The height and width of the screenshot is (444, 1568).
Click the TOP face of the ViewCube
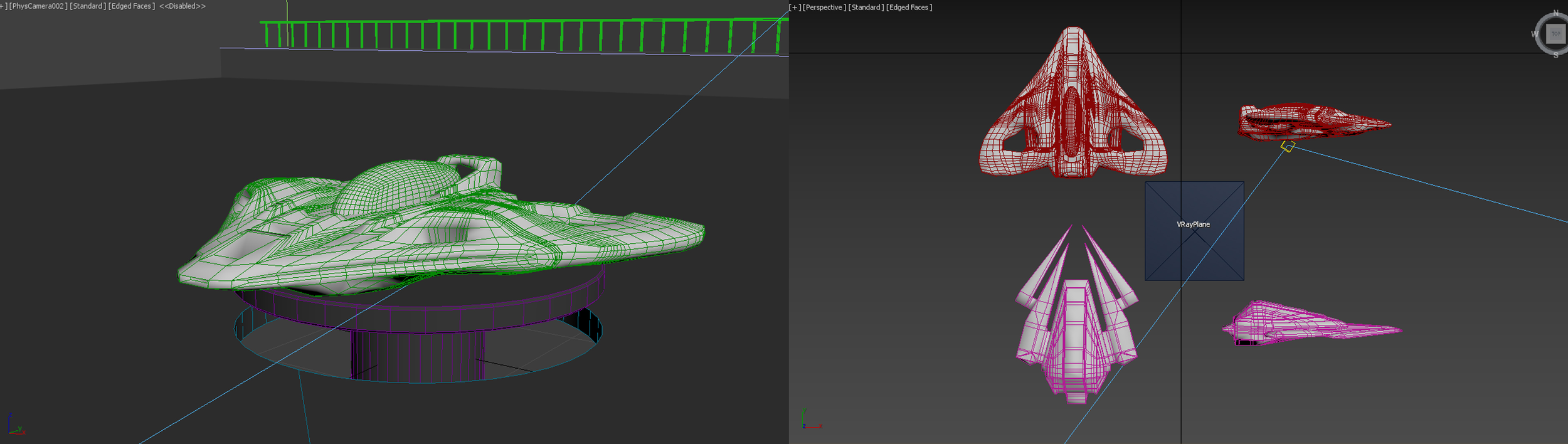tap(1556, 34)
